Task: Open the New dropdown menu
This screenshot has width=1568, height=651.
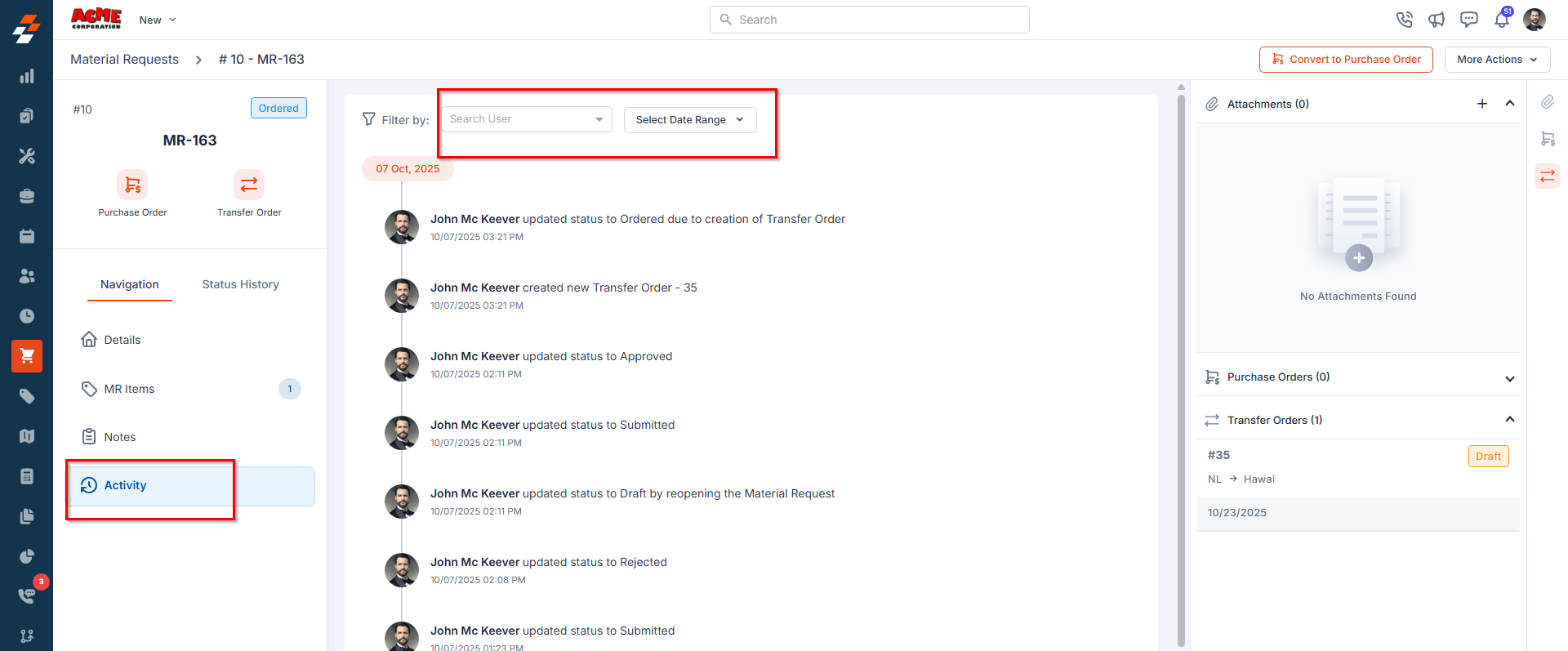Action: coord(158,20)
